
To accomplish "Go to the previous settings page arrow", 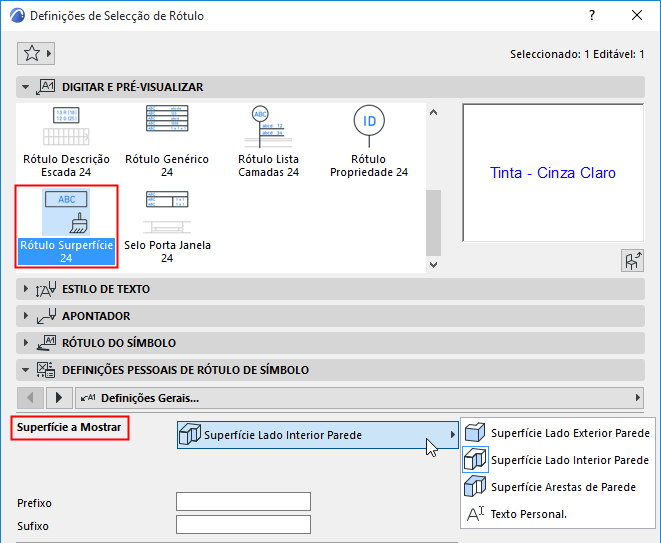I will [x=30, y=398].
